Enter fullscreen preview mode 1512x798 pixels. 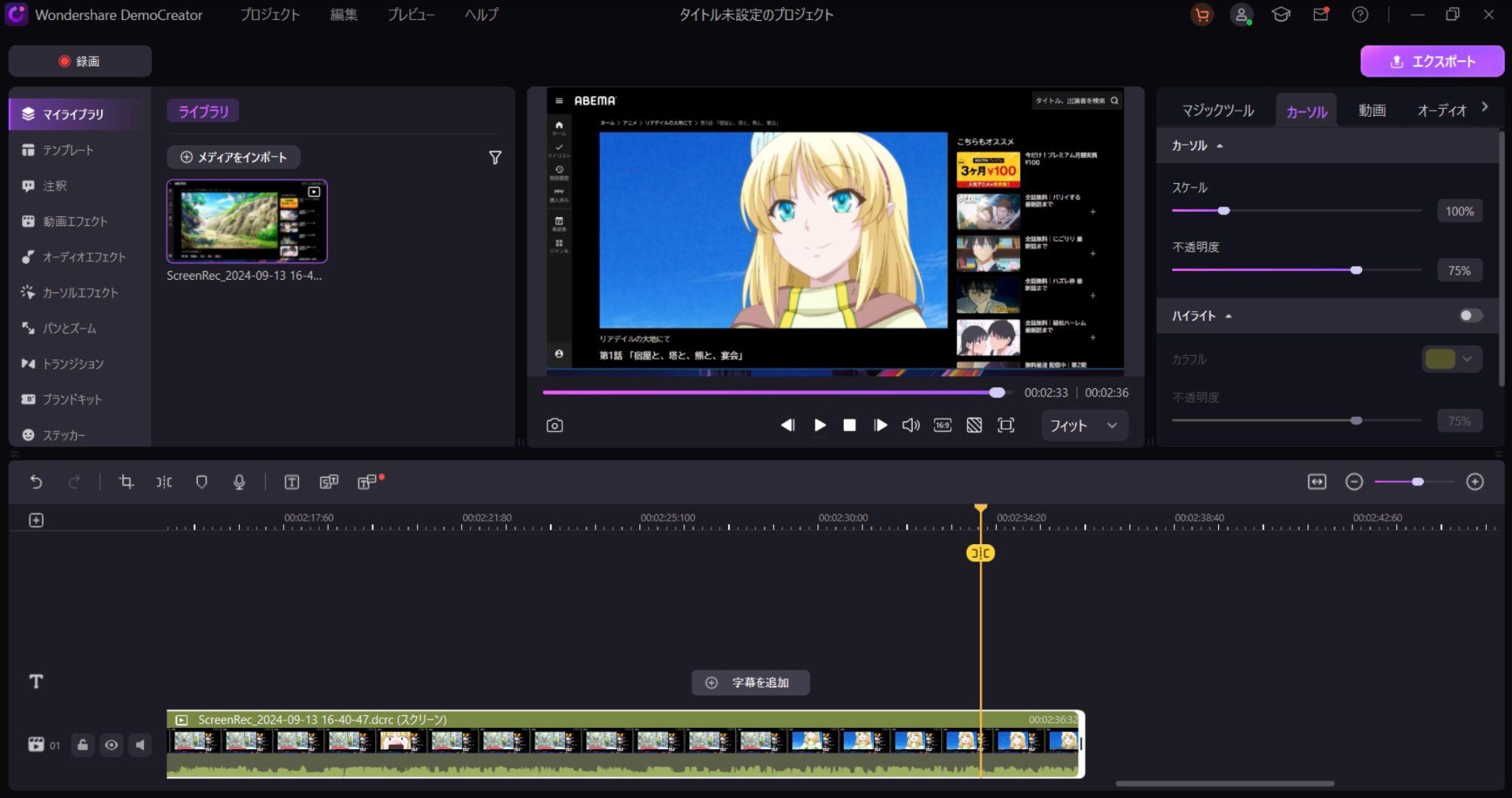pyautogui.click(x=1006, y=425)
